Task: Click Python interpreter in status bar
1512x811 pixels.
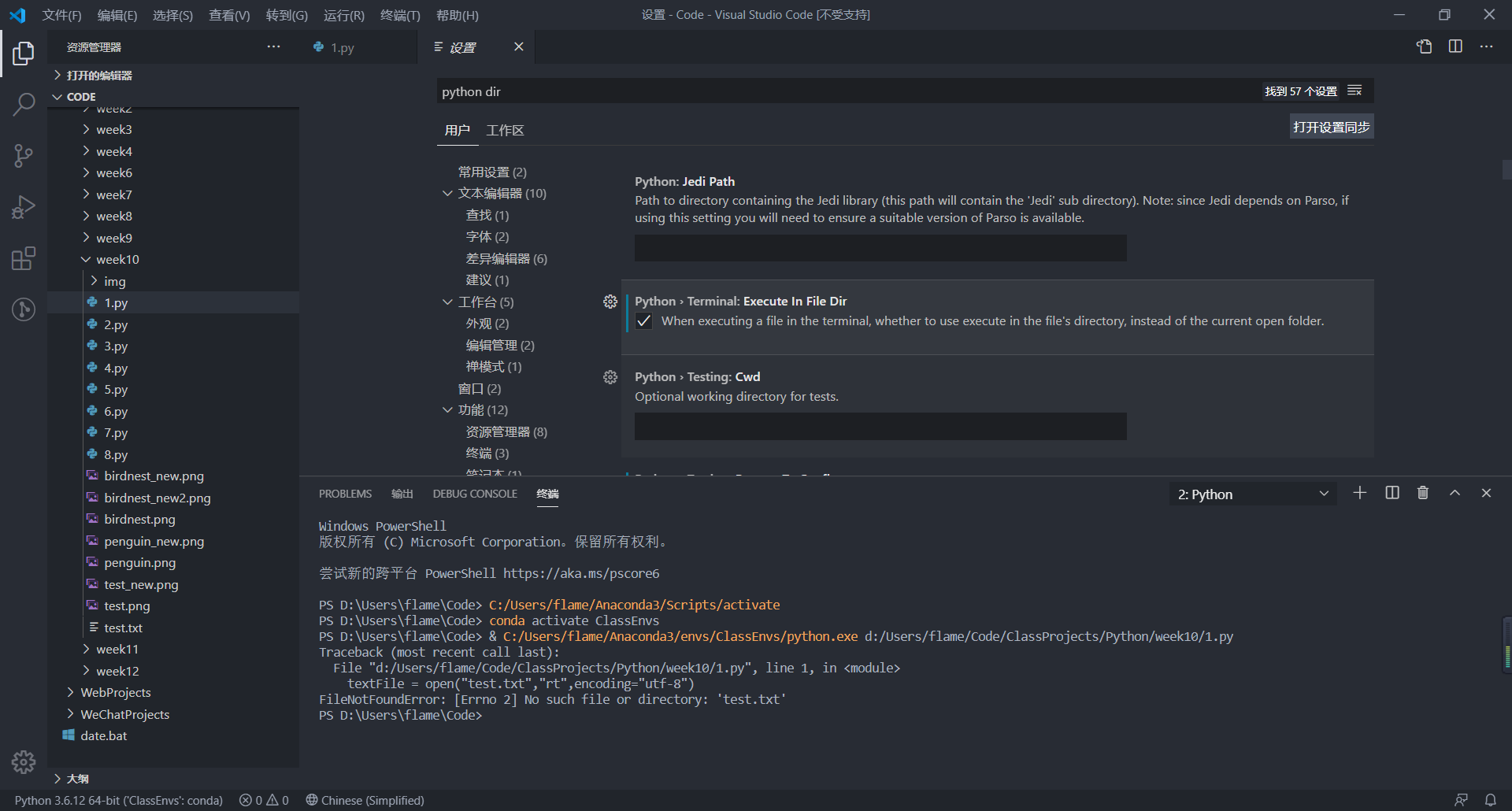Action: click(x=119, y=800)
